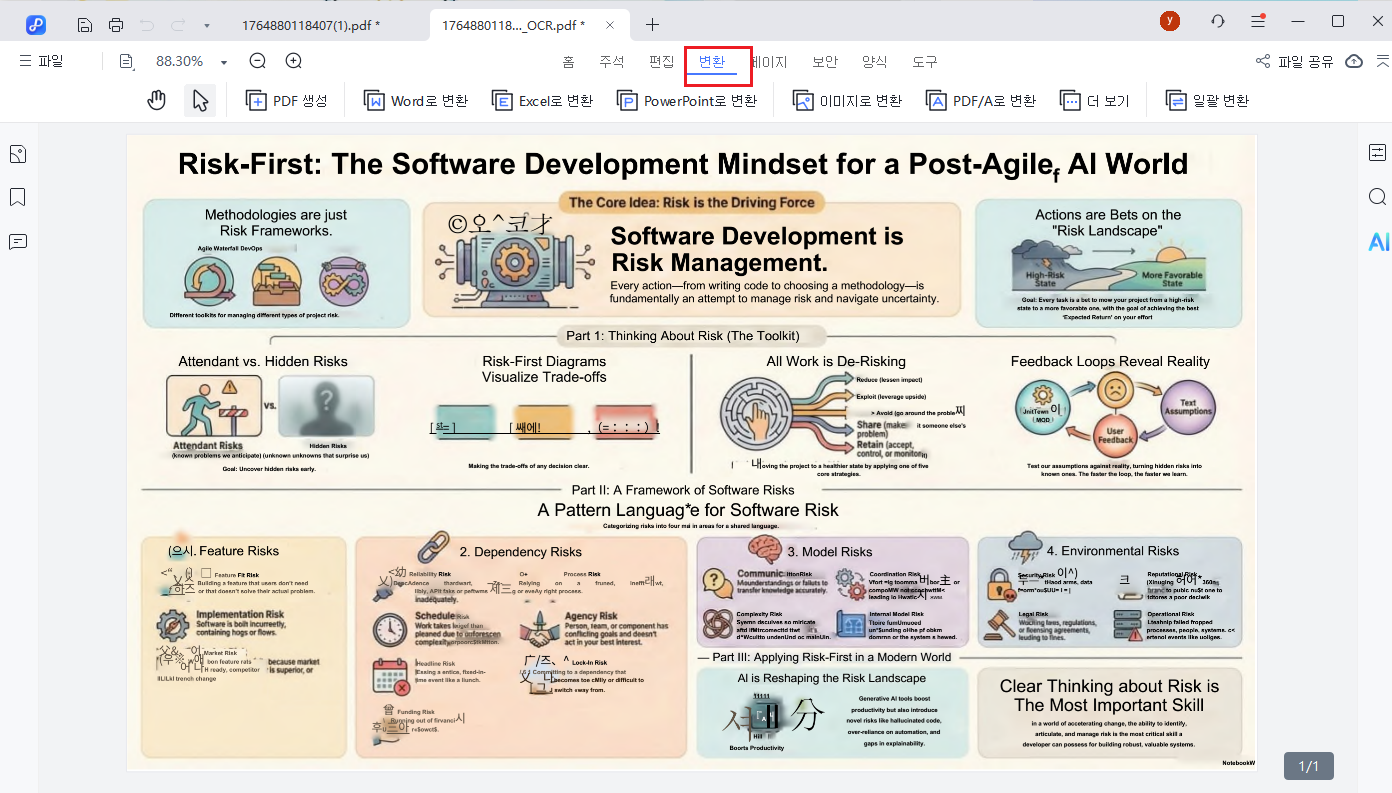Click 일괄 변환 button
This screenshot has width=1392, height=793.
click(1207, 100)
